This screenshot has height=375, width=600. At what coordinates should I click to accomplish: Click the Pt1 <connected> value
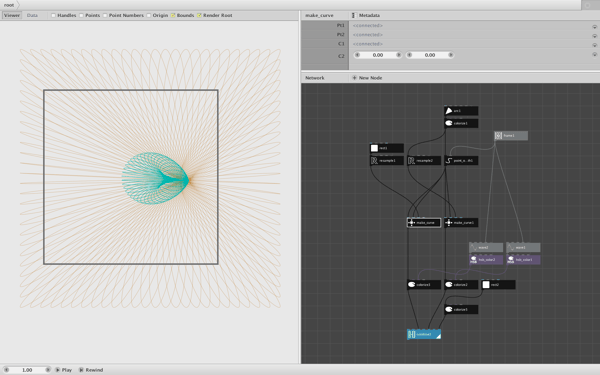(368, 26)
